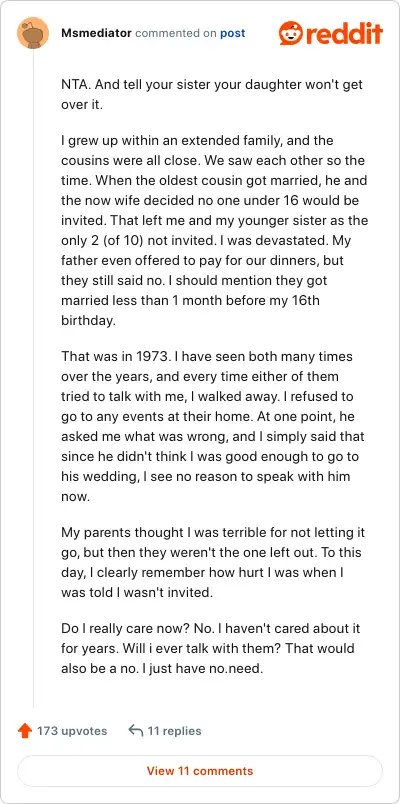The image size is (400, 804).
Task: Click the word "birthday." ending second paragraph
Action: 86,320
